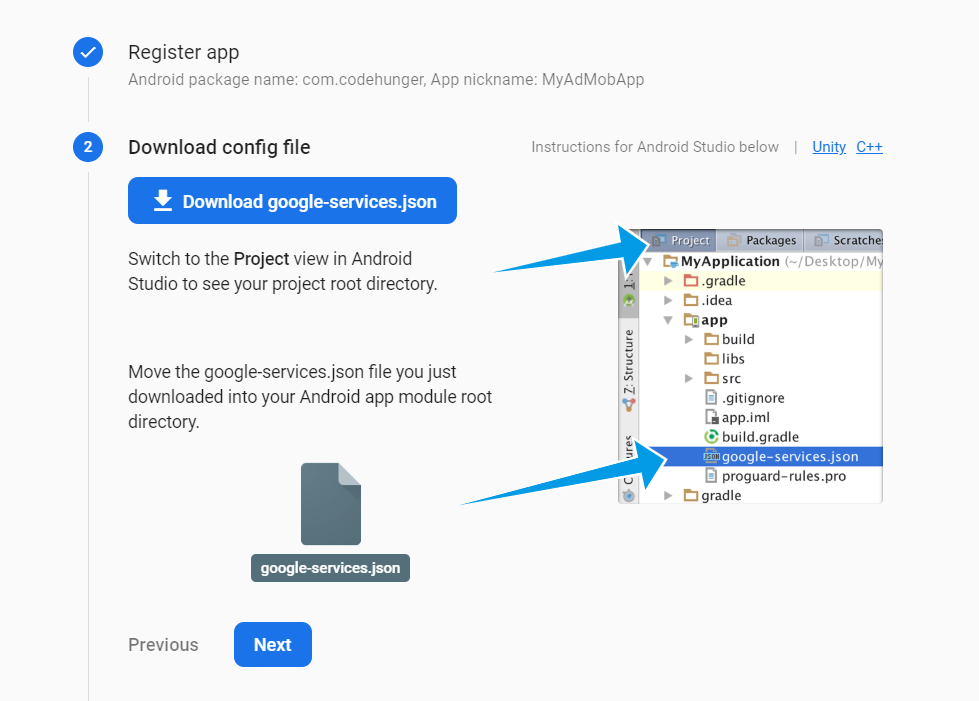Open the C++ instructions link
979x701 pixels.
point(869,147)
